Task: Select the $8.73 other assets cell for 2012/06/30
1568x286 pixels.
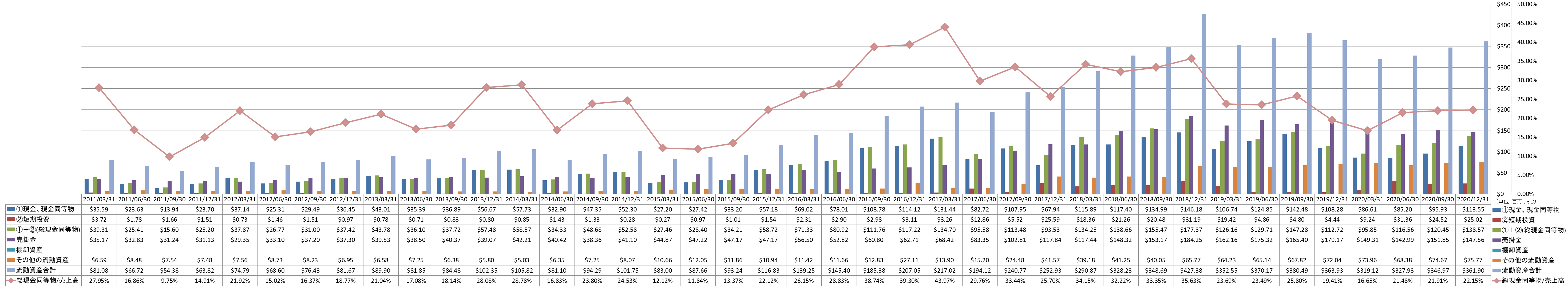Action: [276, 260]
